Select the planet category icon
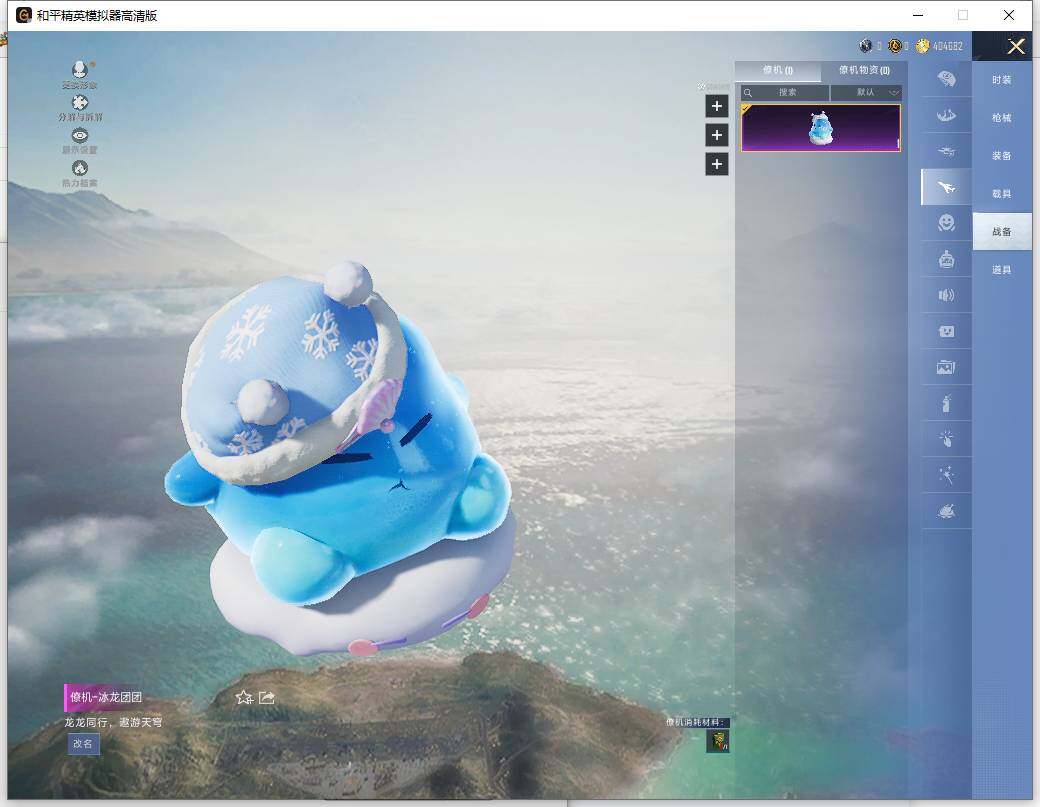The image size is (1040, 807). coord(946,511)
